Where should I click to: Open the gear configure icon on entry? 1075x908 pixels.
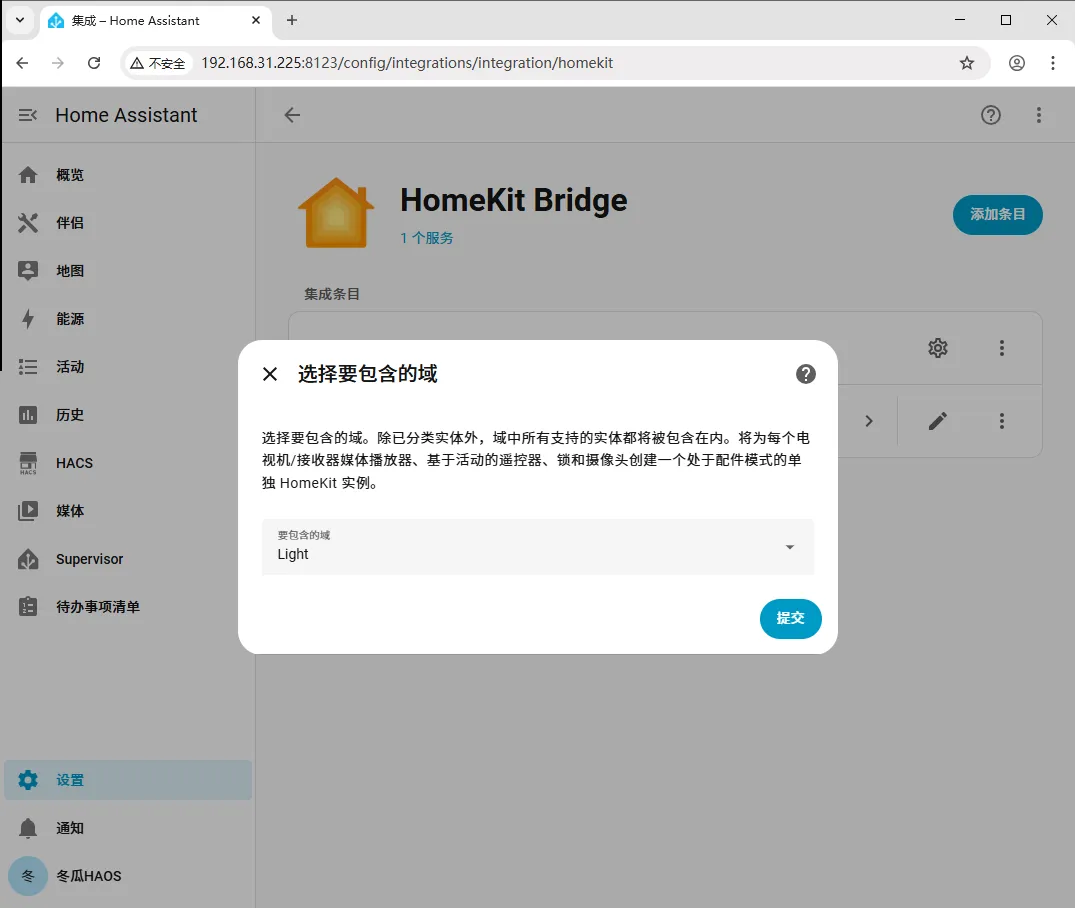[938, 348]
